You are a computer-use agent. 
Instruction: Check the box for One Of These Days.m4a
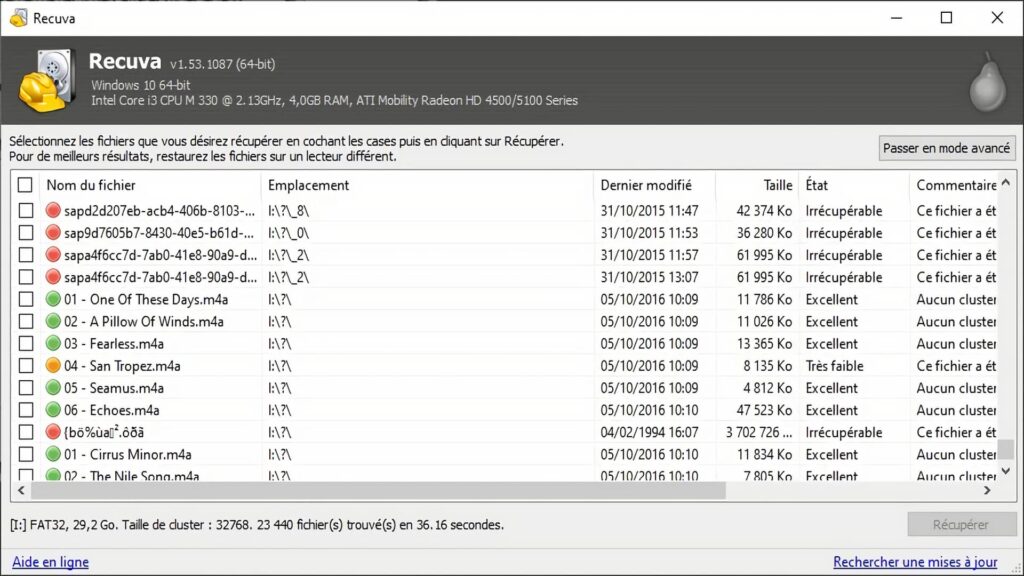(25, 300)
